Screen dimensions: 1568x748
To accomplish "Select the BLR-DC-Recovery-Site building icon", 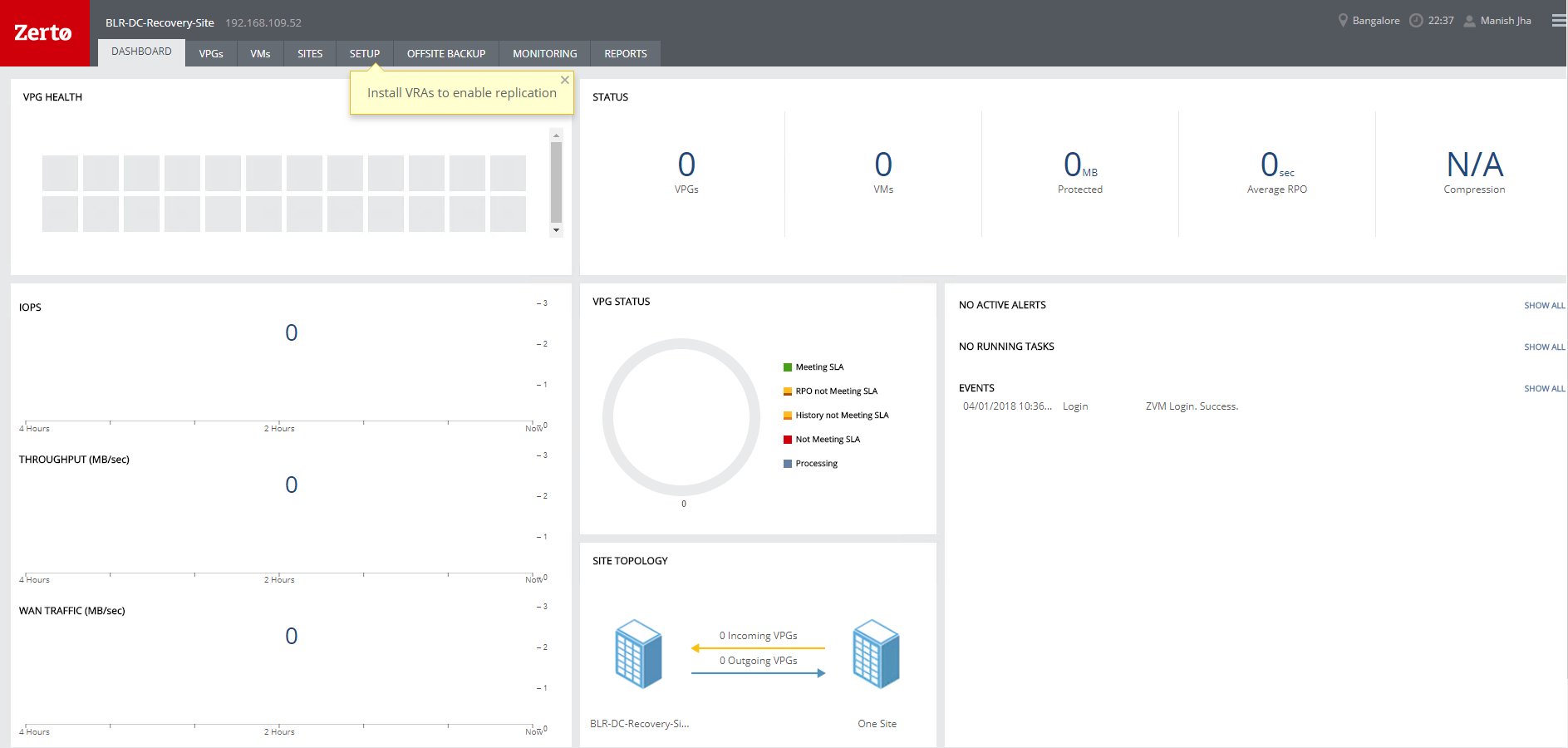I will (638, 654).
